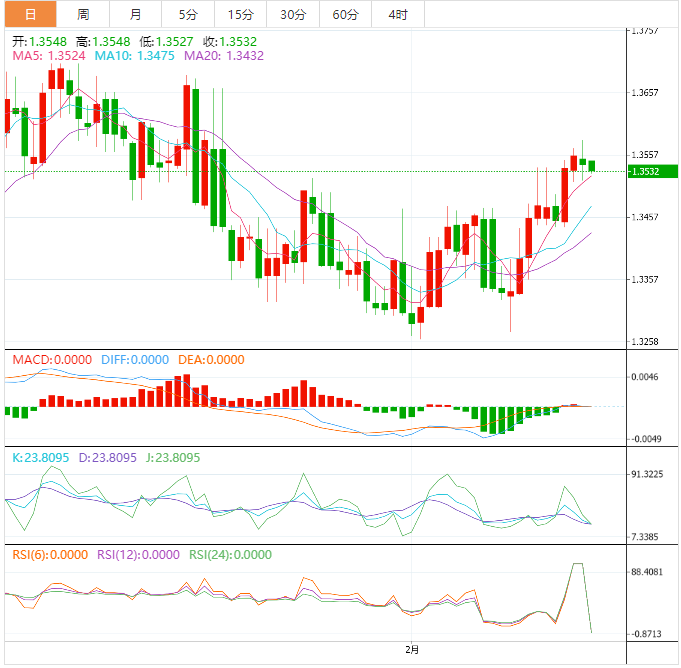The height and width of the screenshot is (668, 681).
Task: Open the 4时 timeframe tab
Action: tap(398, 14)
